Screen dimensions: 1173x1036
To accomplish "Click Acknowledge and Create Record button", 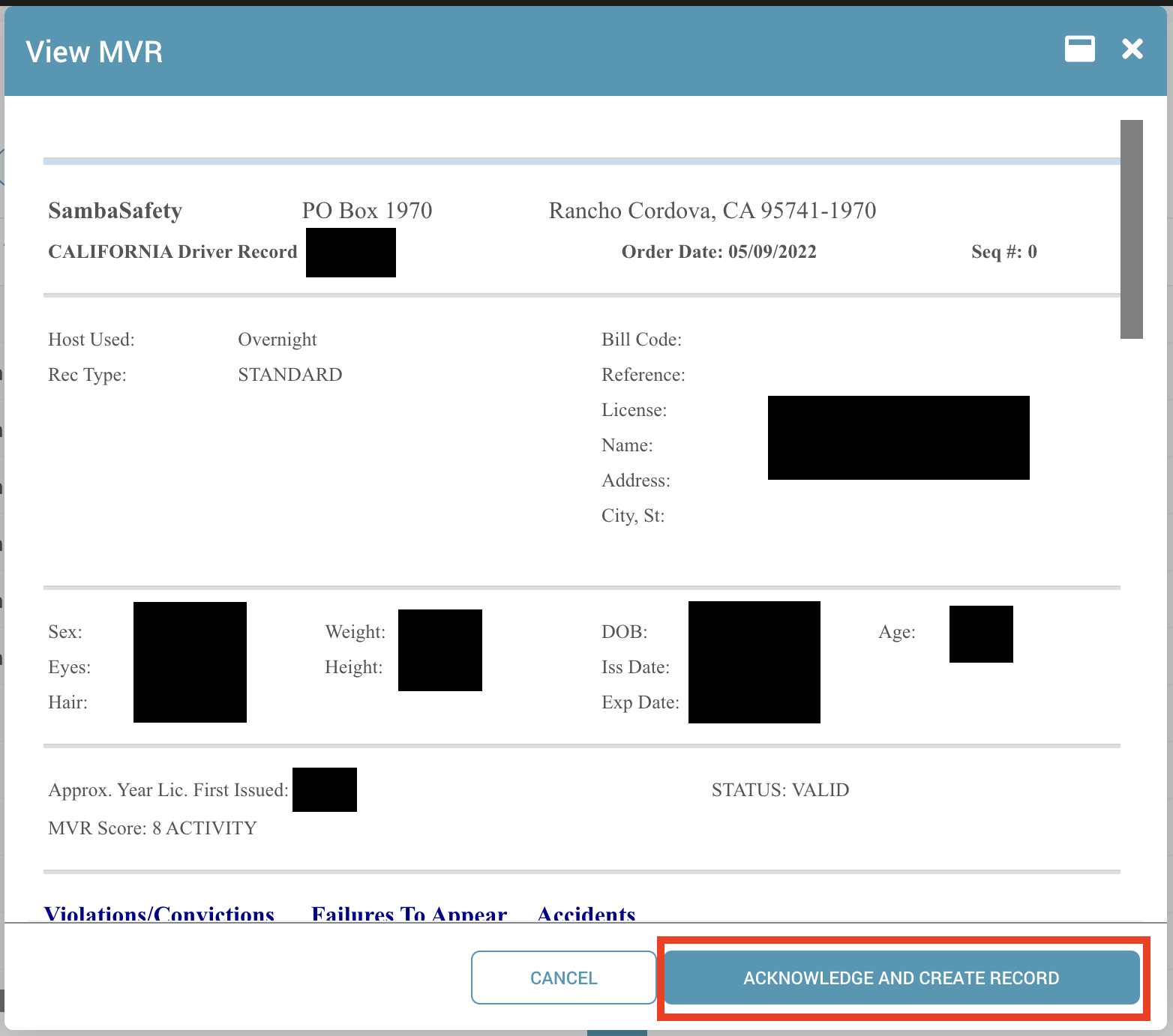I will click(901, 978).
